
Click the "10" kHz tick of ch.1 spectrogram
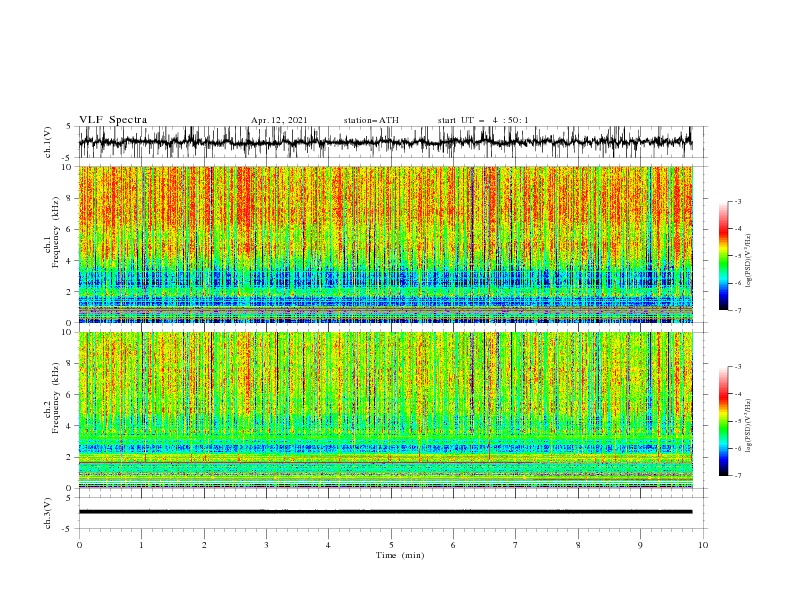(67, 167)
